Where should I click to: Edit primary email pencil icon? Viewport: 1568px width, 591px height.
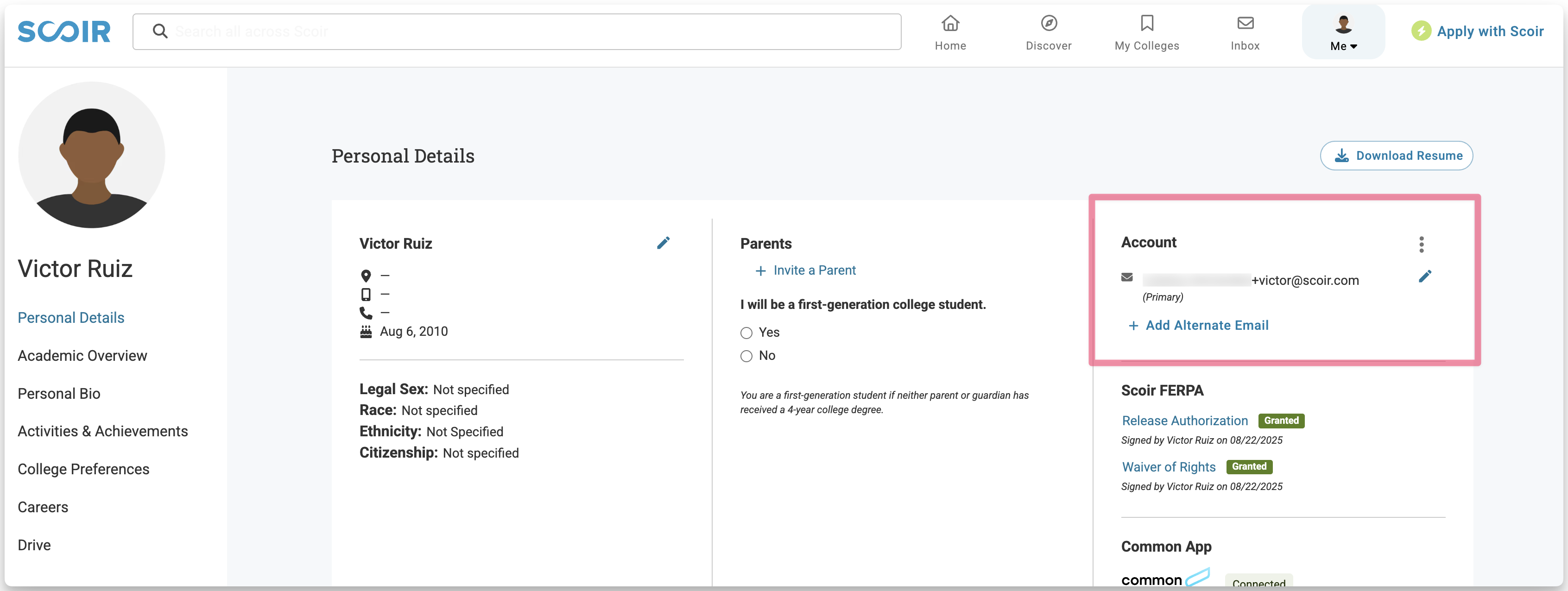pos(1424,277)
